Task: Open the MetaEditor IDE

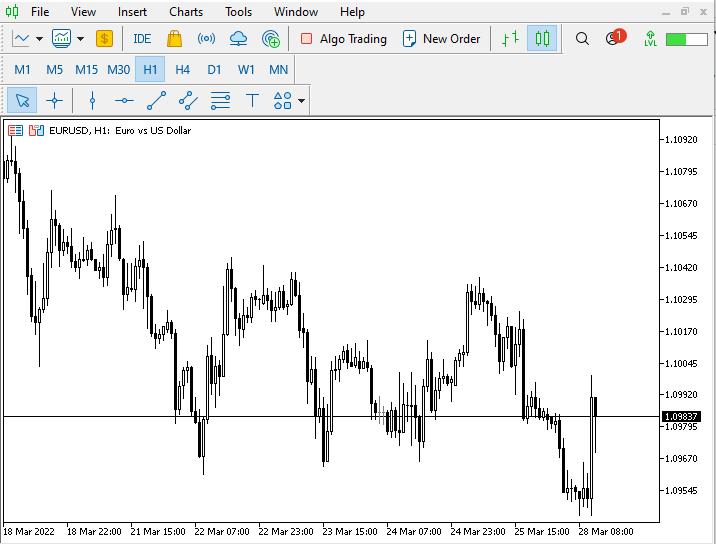Action: [x=142, y=39]
